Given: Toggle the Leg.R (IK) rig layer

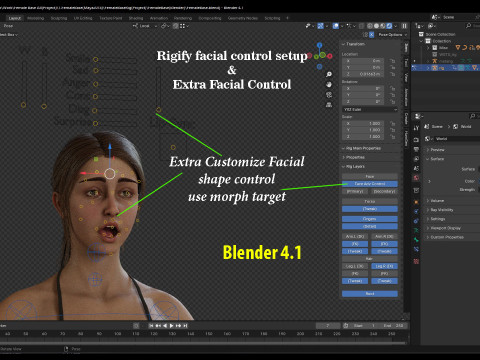Looking at the screenshot, I should pyautogui.click(x=384, y=266).
